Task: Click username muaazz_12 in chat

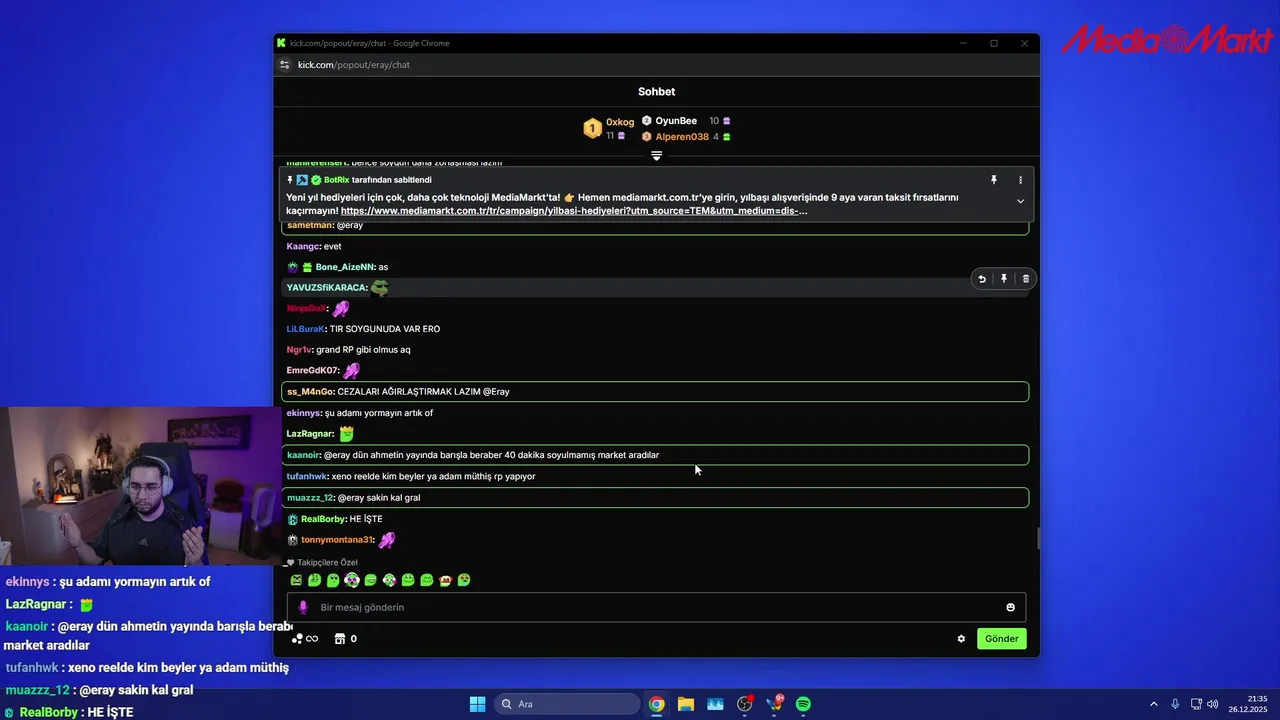Action: coord(310,498)
